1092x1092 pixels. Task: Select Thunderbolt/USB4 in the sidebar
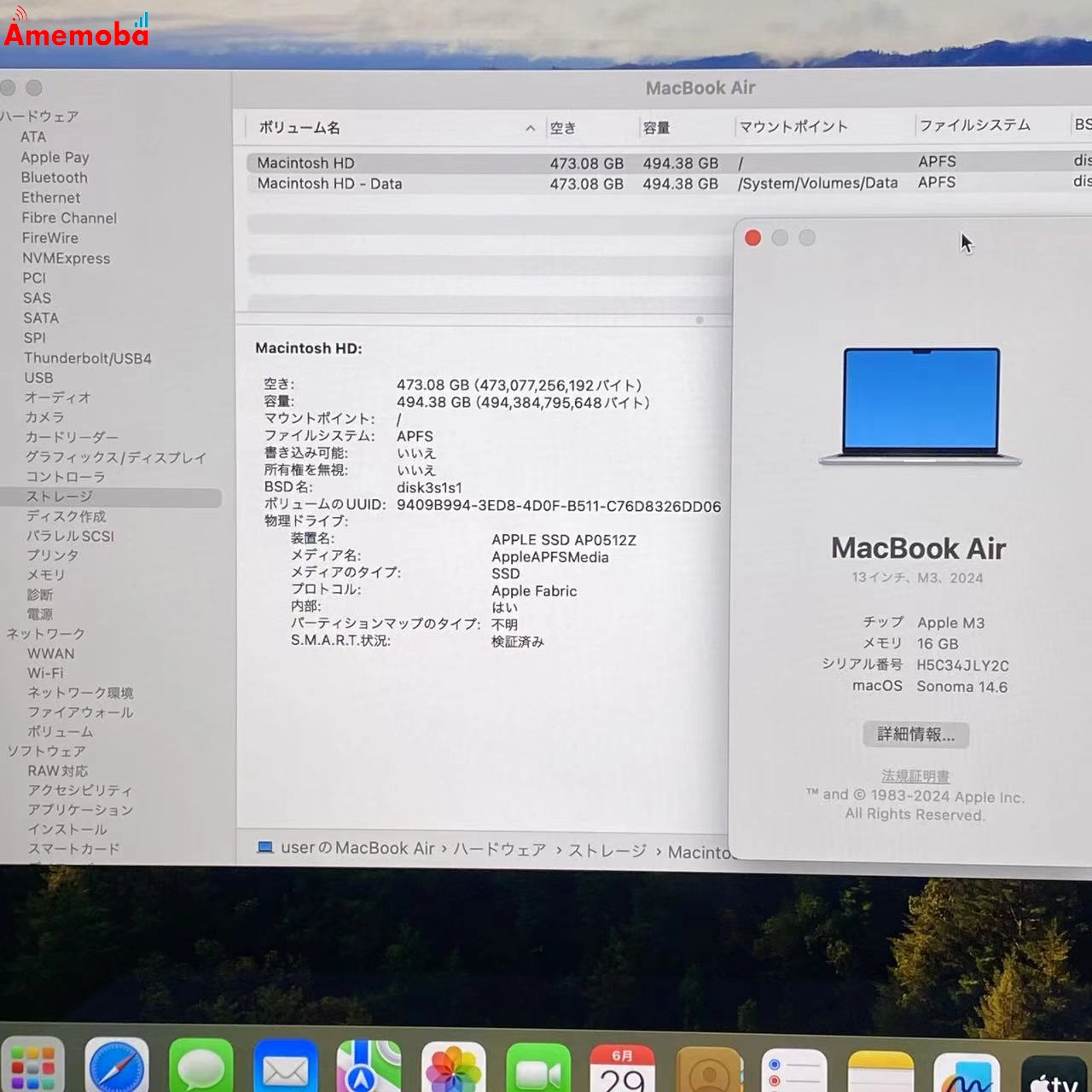86,357
